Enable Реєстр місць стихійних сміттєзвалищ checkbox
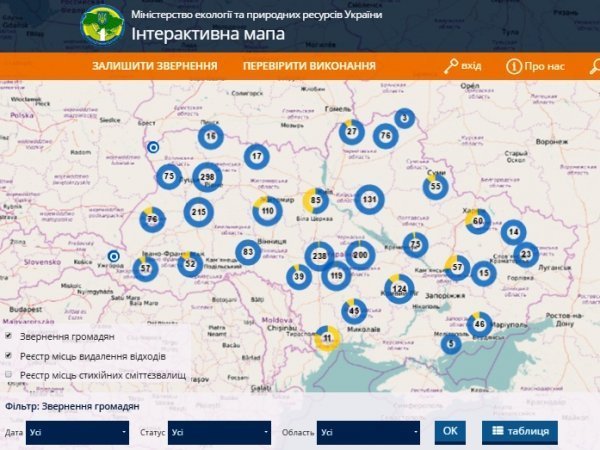The height and width of the screenshot is (450, 600). tap(9, 374)
